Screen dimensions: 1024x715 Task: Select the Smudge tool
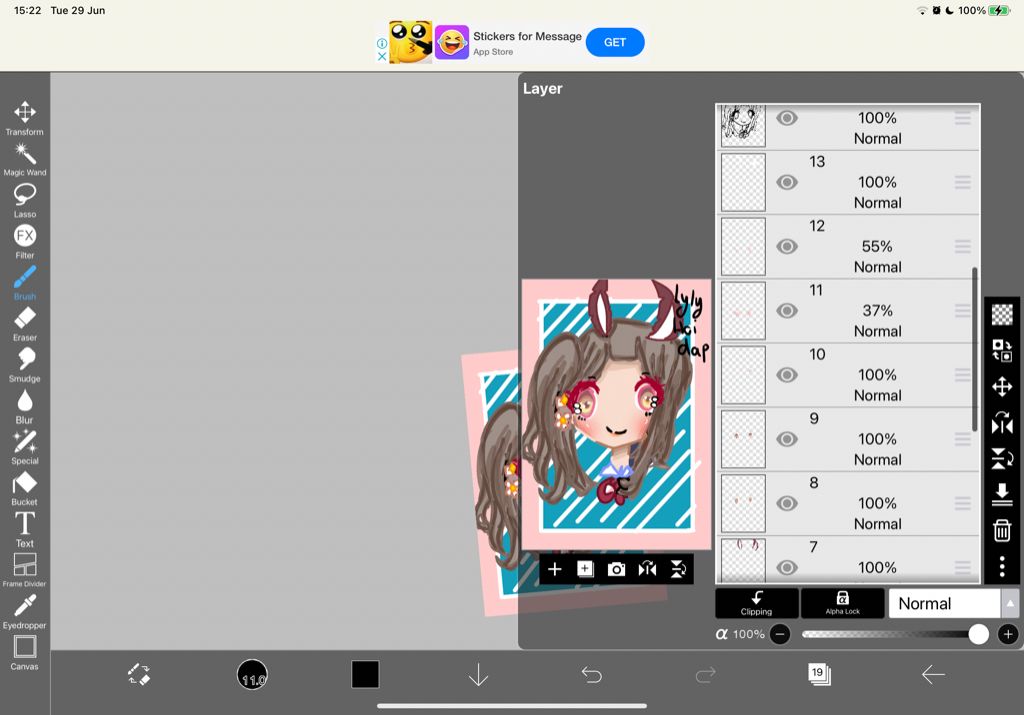click(25, 365)
